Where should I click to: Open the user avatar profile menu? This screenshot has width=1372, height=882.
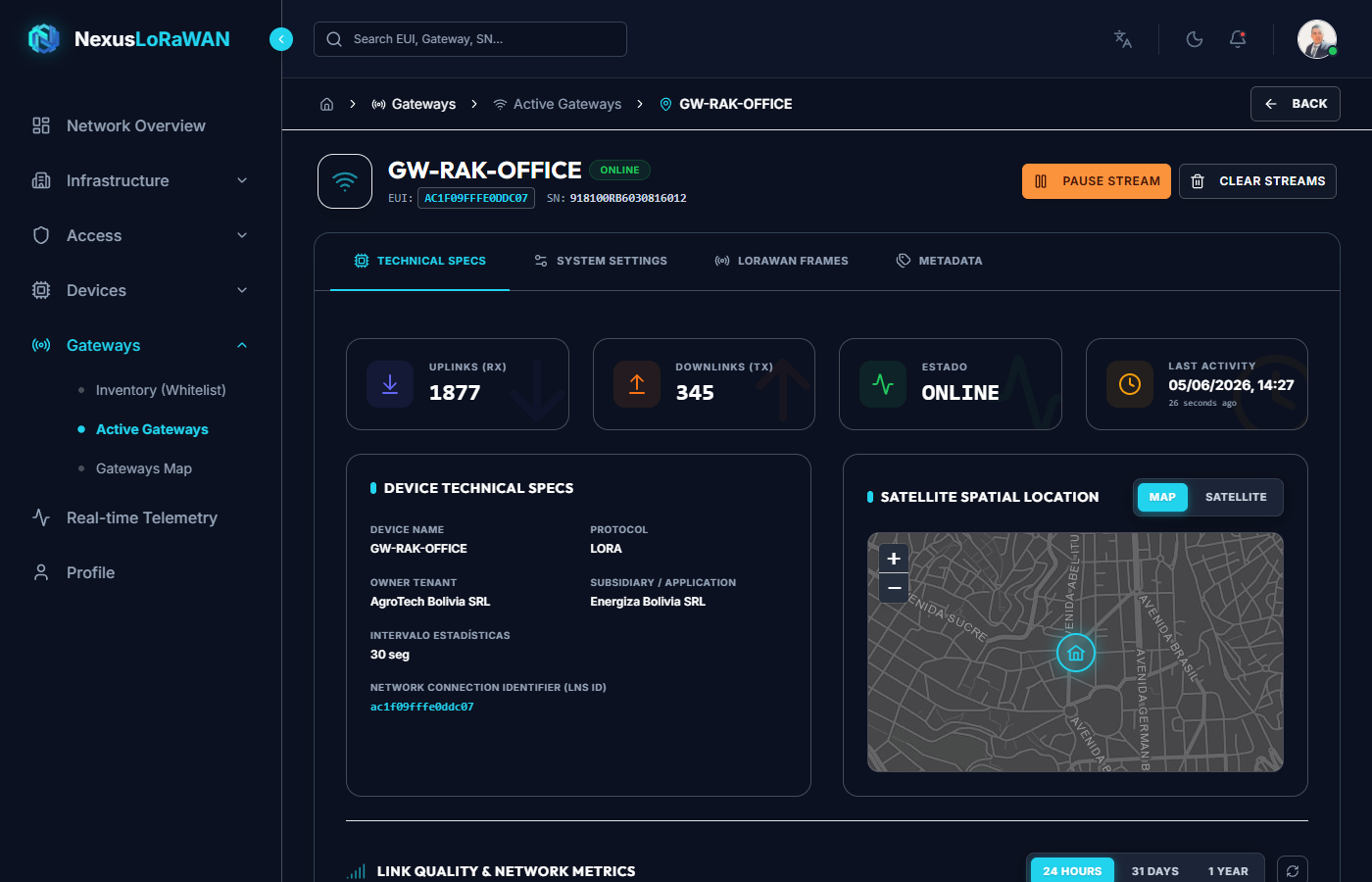click(x=1317, y=39)
